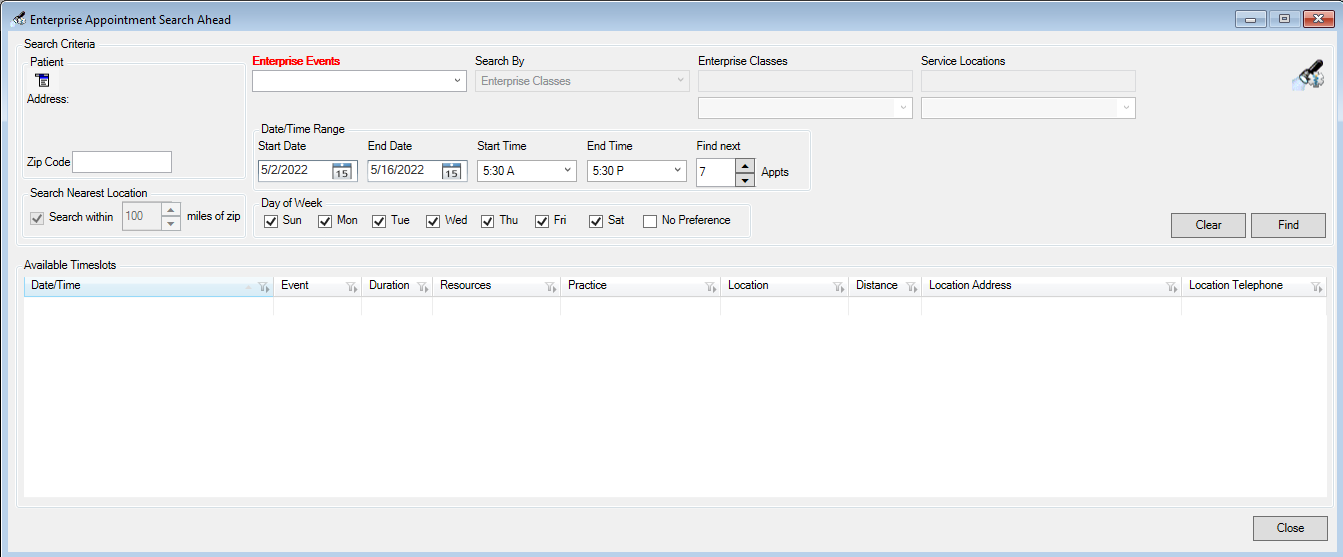The image size is (1343, 557).
Task: Uncheck the Thu day checkbox
Action: 487,221
